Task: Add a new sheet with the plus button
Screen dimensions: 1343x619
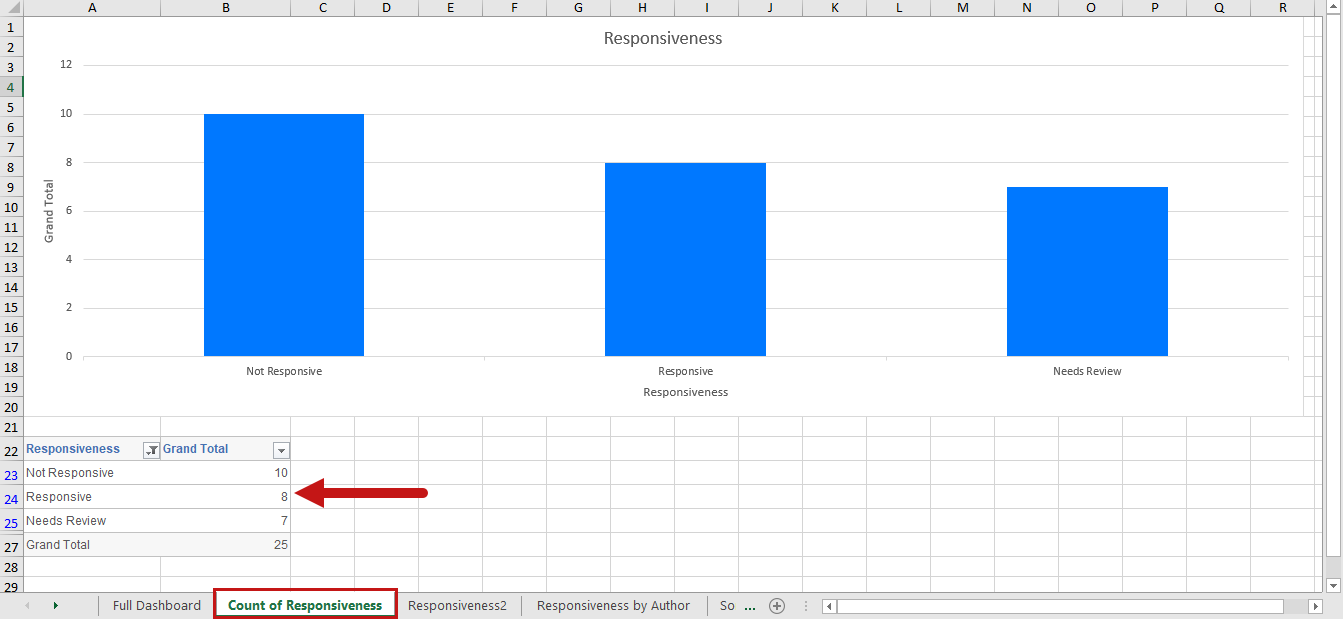Action: [x=777, y=606]
